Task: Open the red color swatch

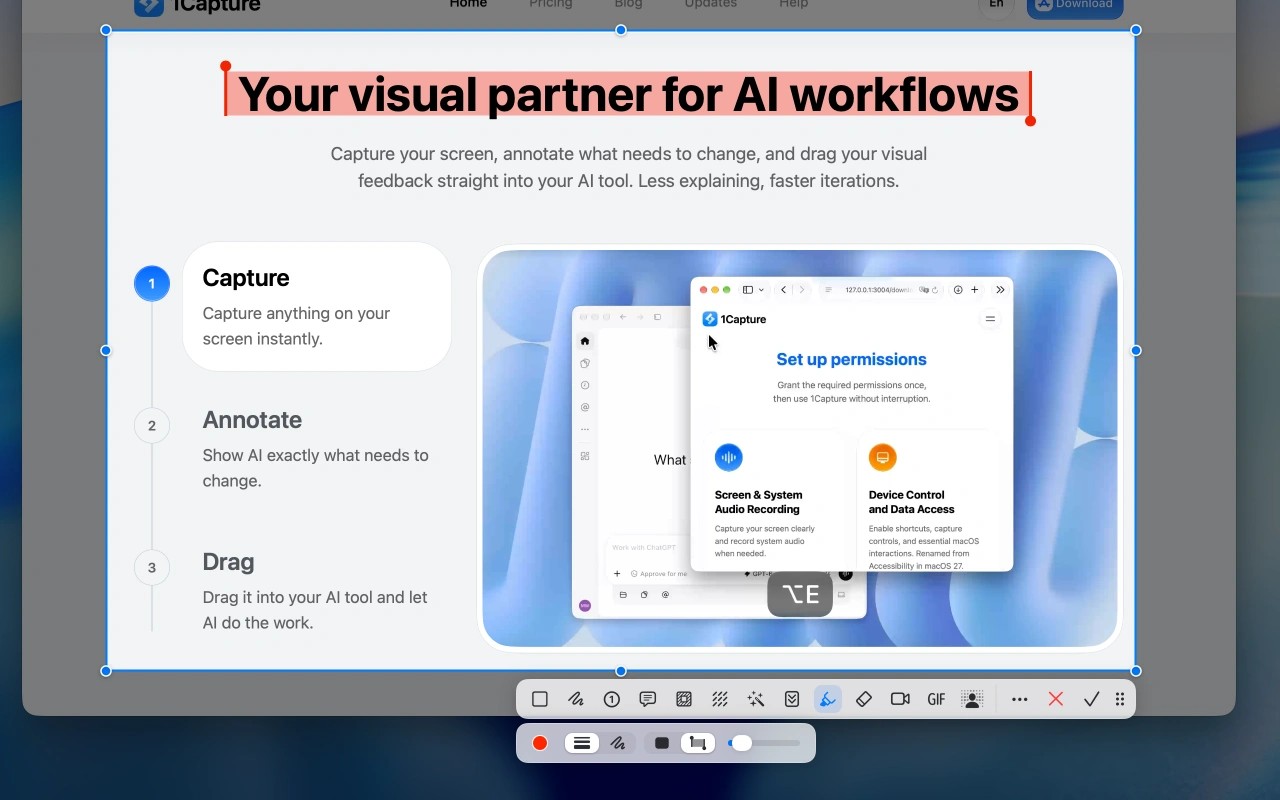Action: 540,743
